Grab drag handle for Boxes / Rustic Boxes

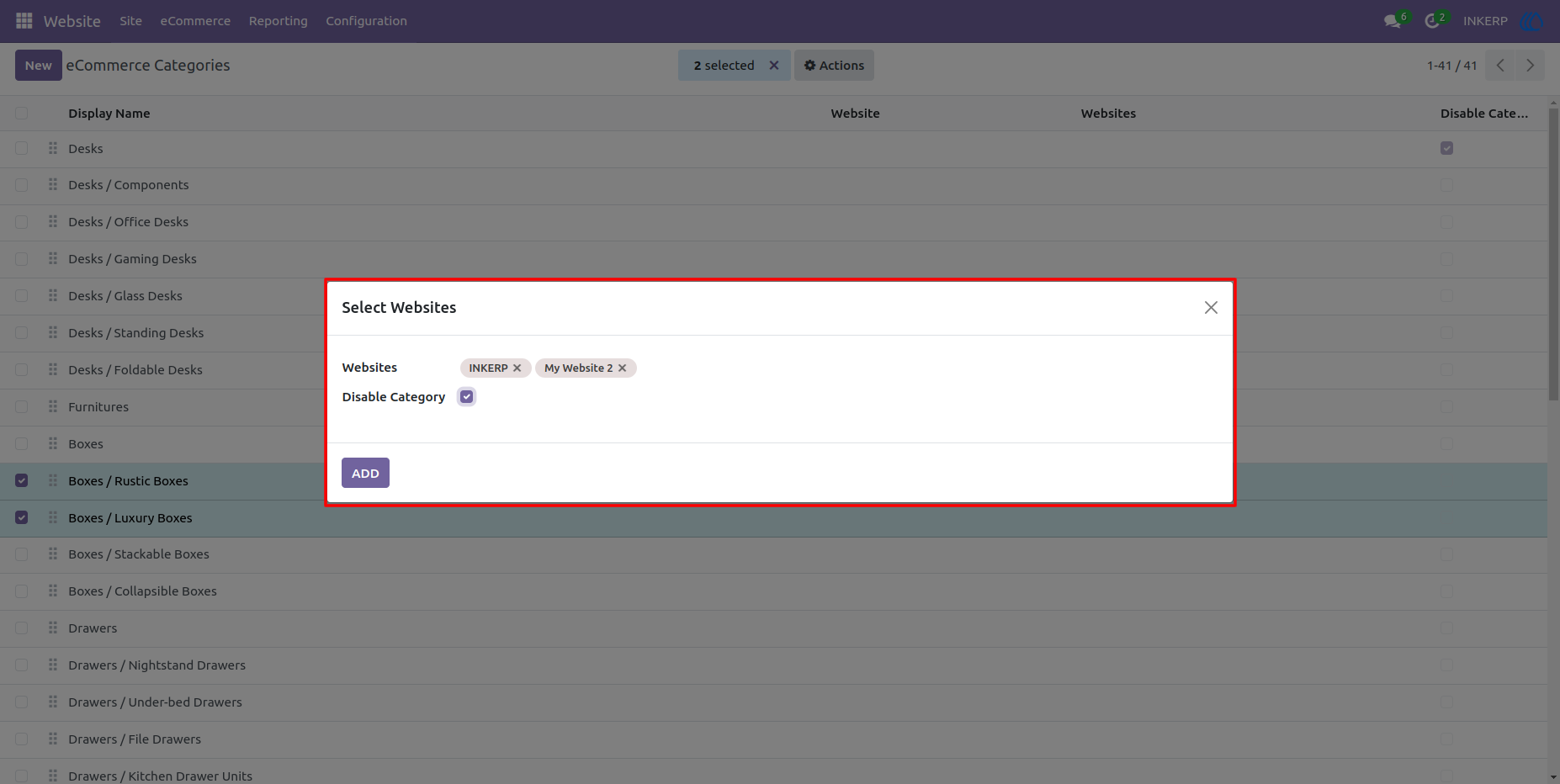(53, 480)
